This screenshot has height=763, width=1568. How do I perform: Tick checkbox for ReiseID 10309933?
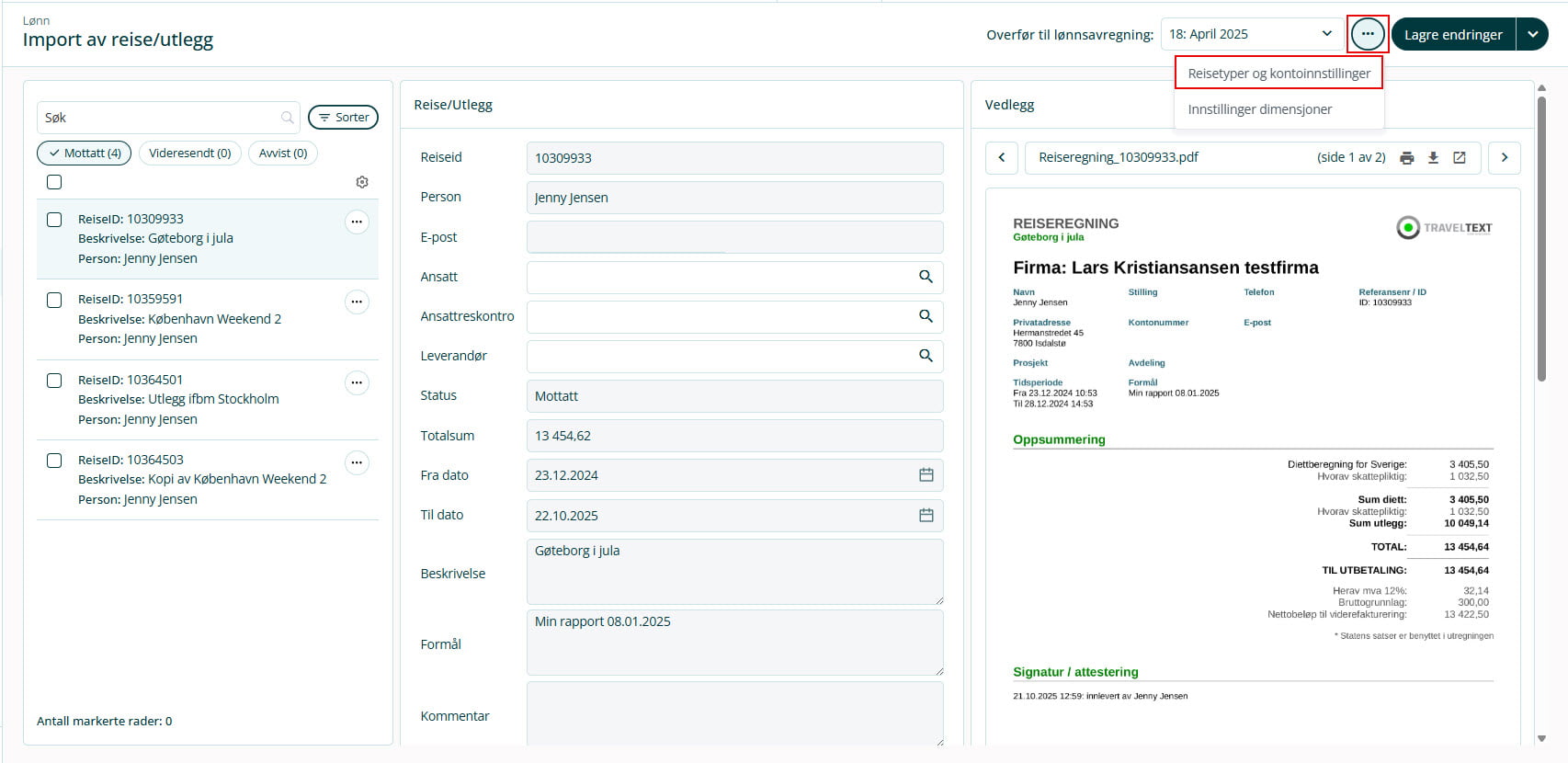54,220
